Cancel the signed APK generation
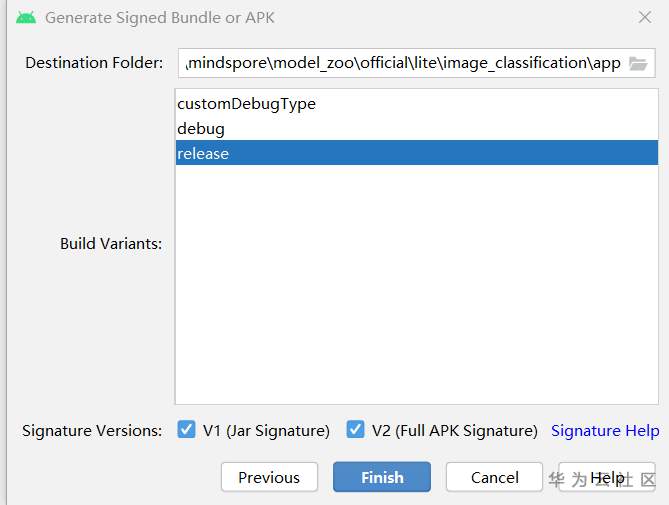This screenshot has height=505, width=669. [494, 477]
